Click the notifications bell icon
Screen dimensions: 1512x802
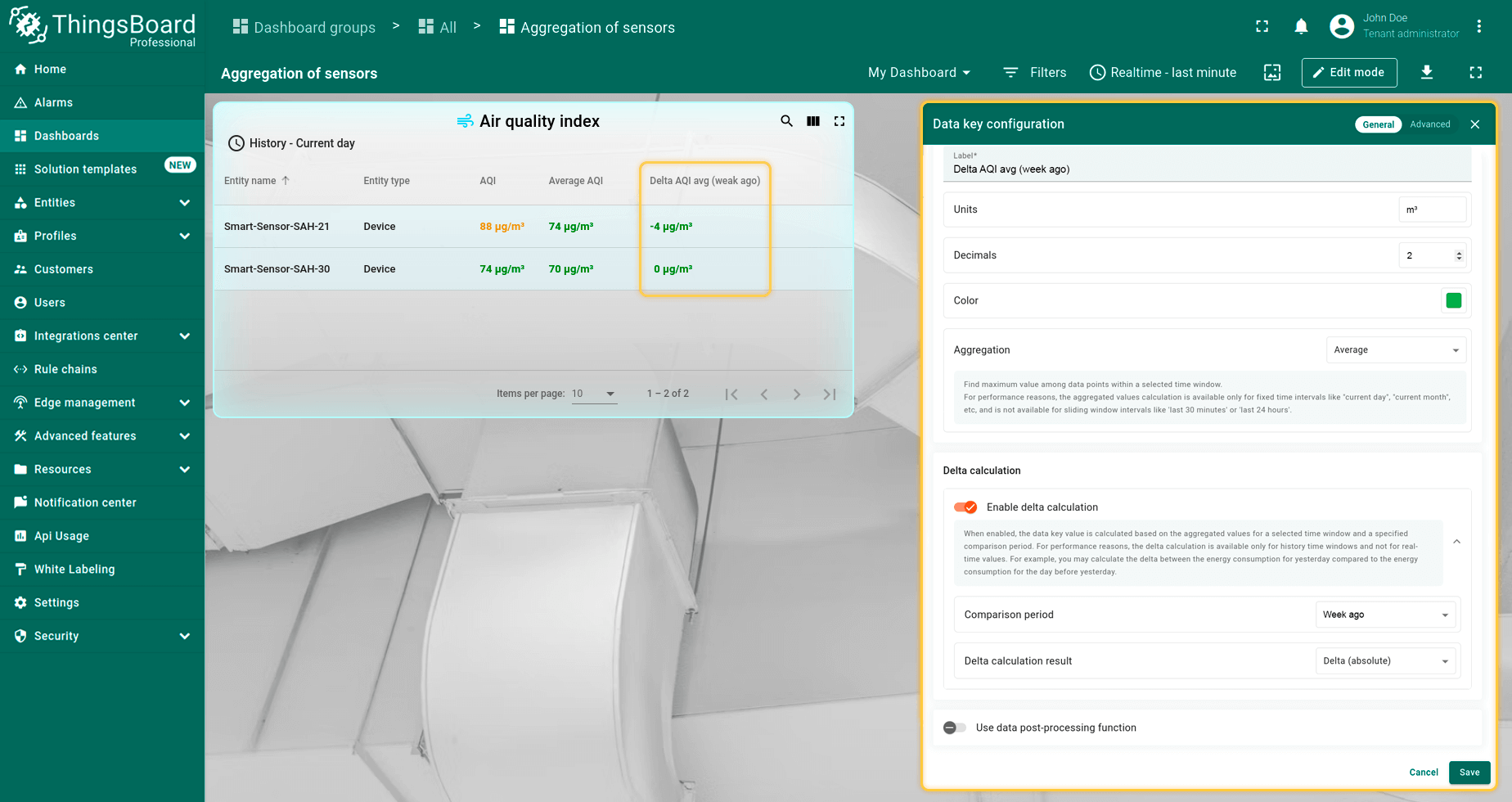pos(1301,27)
